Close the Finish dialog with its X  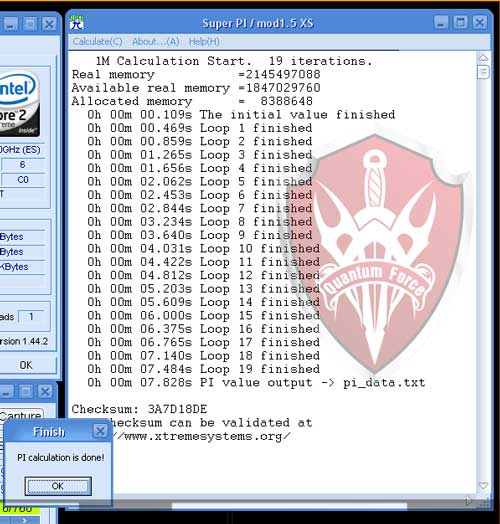tap(100, 431)
